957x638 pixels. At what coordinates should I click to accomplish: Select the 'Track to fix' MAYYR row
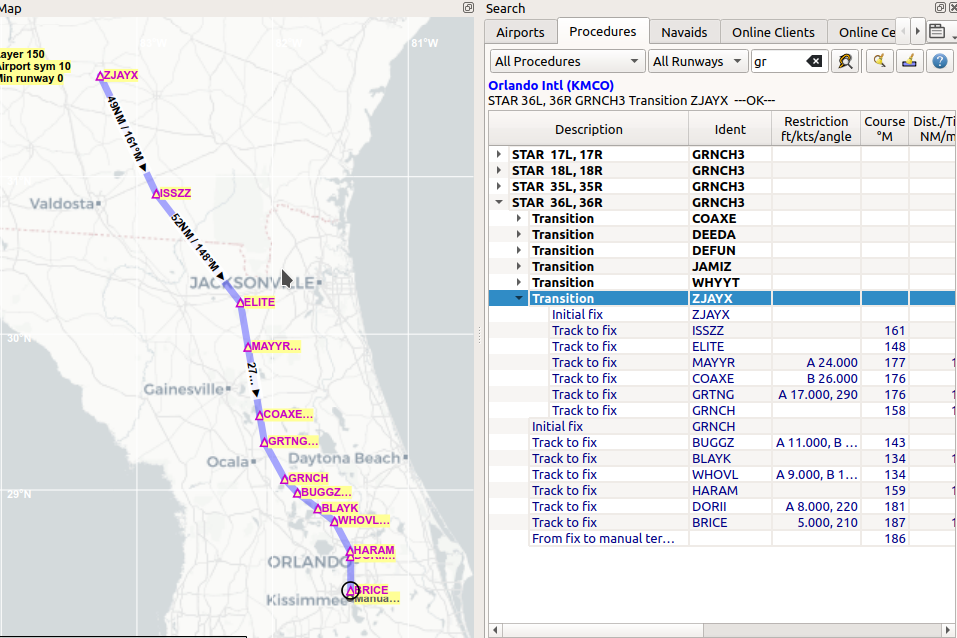point(721,362)
